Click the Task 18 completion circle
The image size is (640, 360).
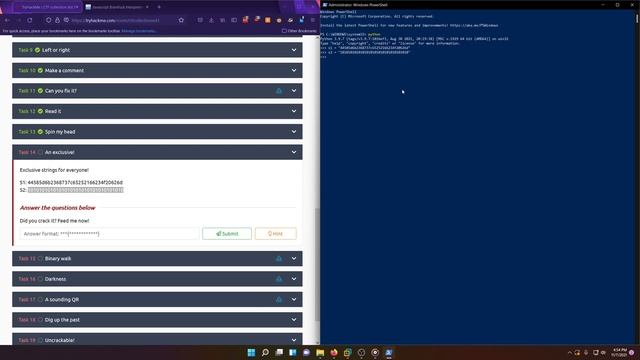click(x=40, y=320)
